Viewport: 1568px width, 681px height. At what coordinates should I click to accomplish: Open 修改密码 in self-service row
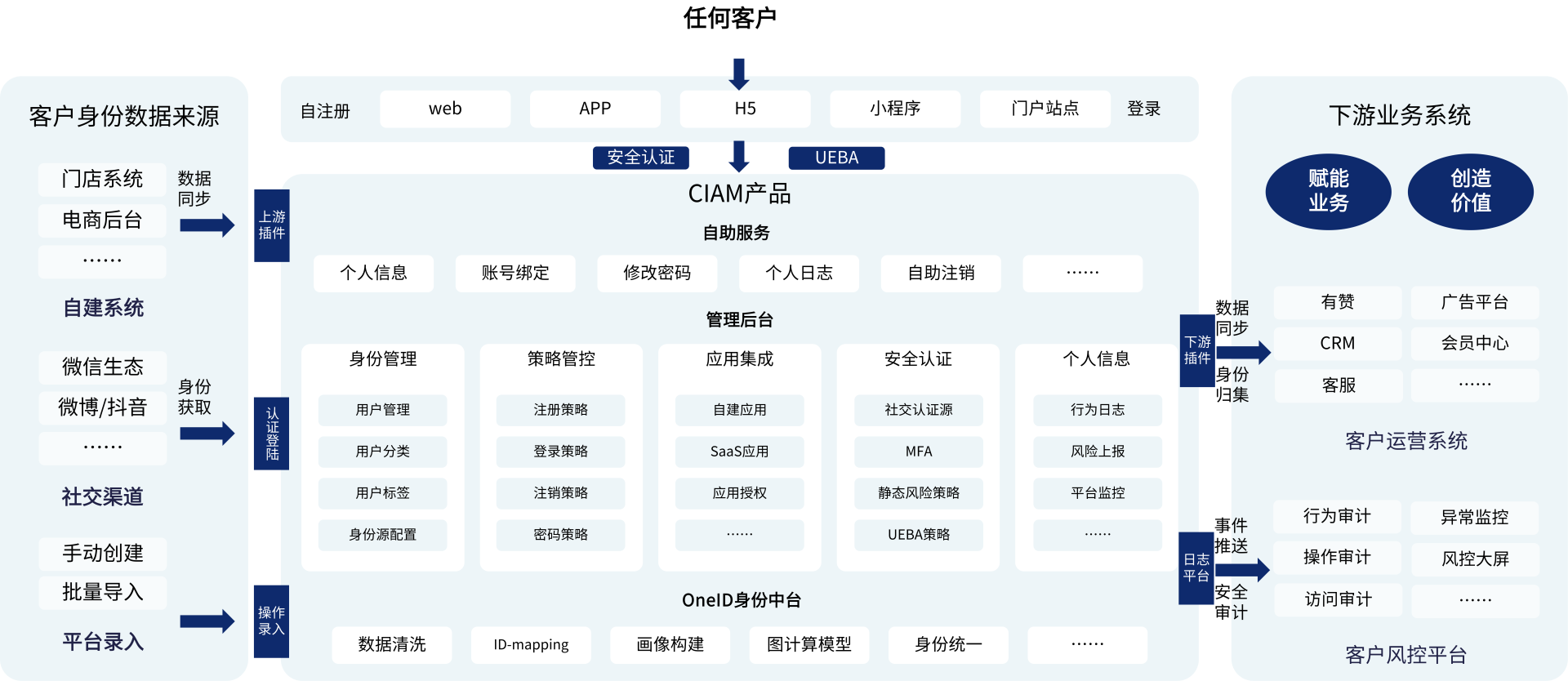pyautogui.click(x=657, y=274)
